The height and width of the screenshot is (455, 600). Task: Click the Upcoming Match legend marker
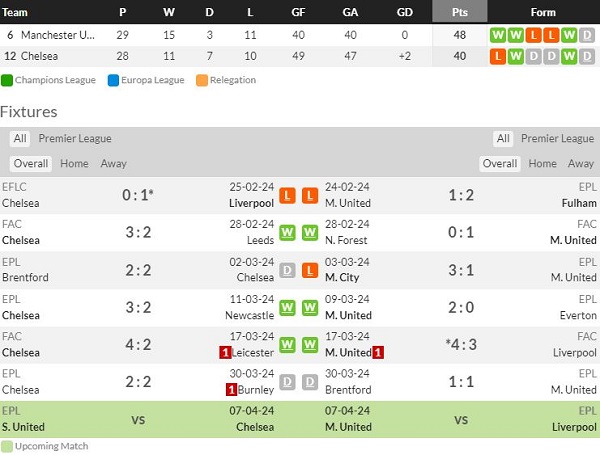coord(7,445)
